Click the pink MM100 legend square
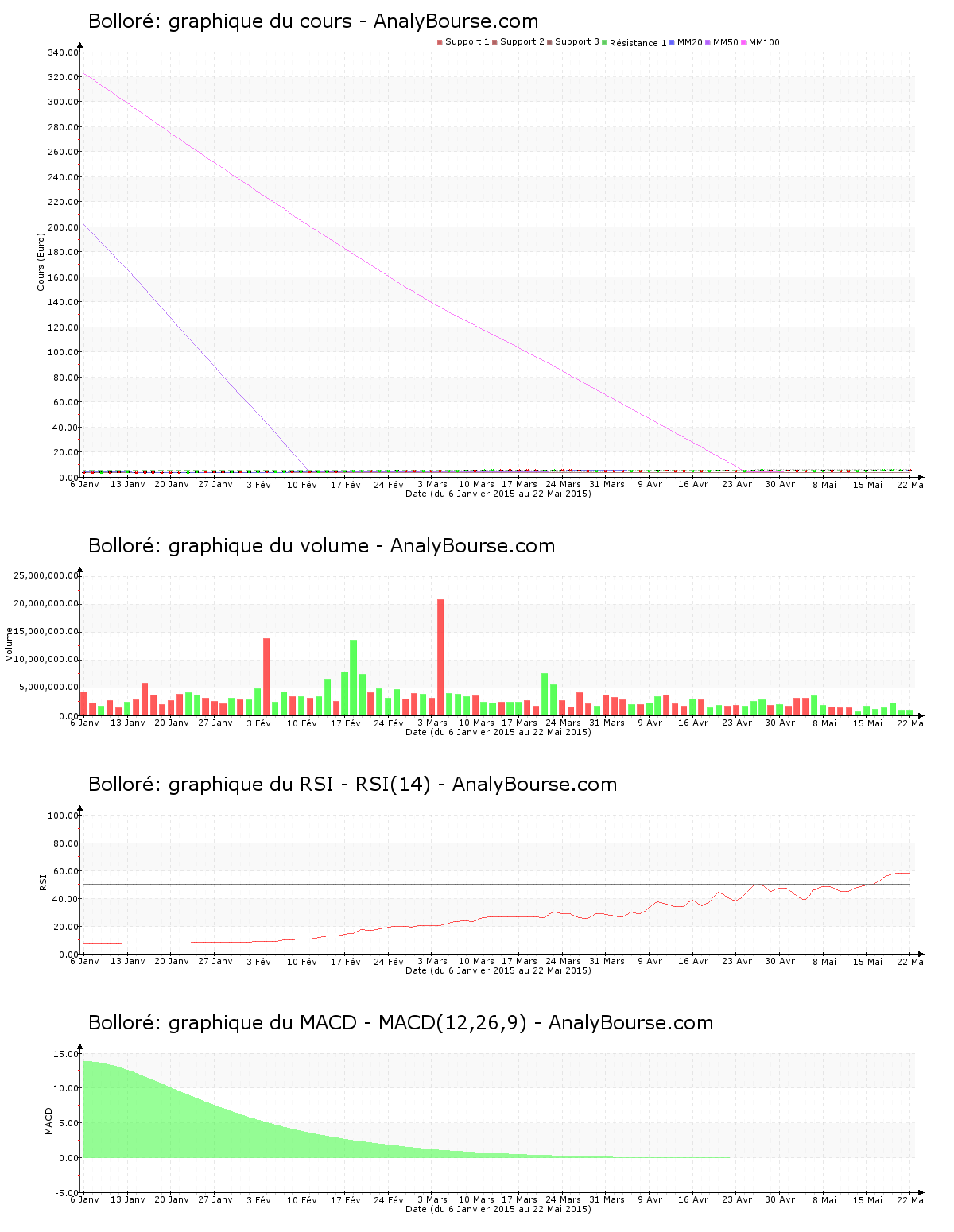 point(743,42)
